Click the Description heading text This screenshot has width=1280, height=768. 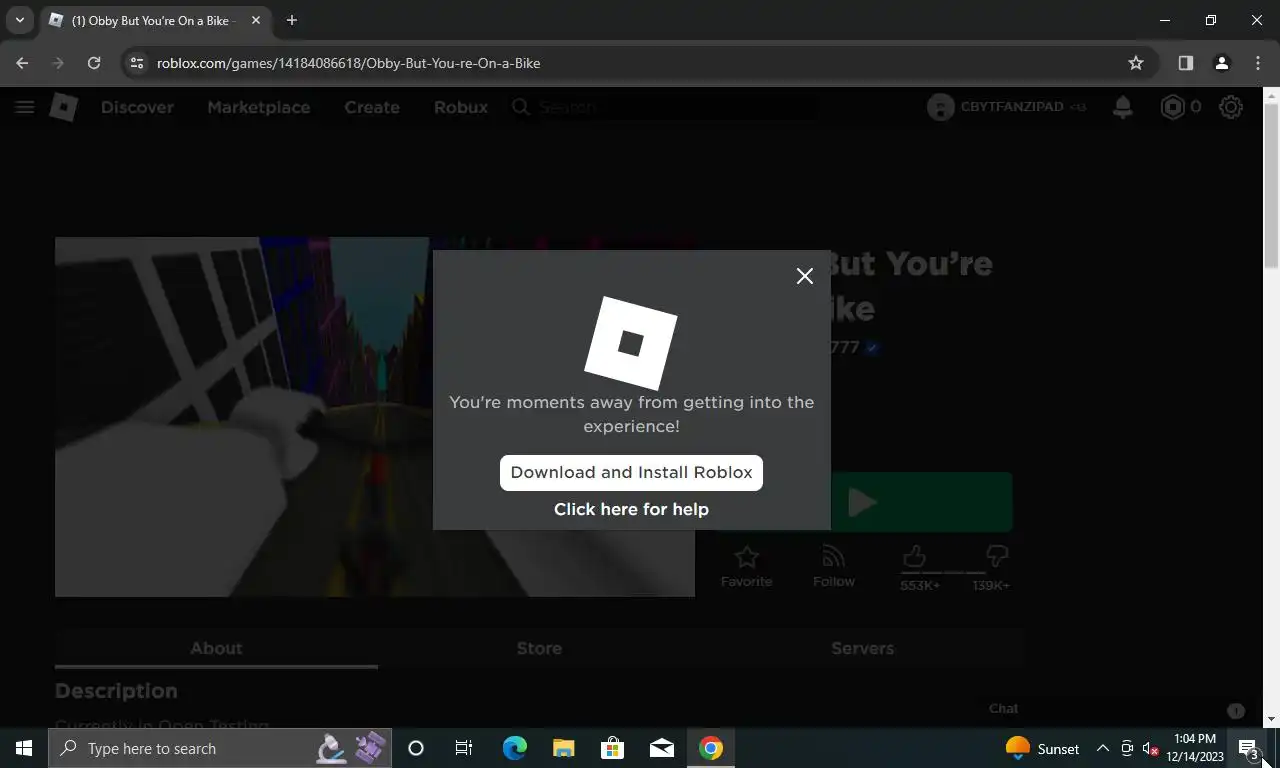click(x=116, y=691)
